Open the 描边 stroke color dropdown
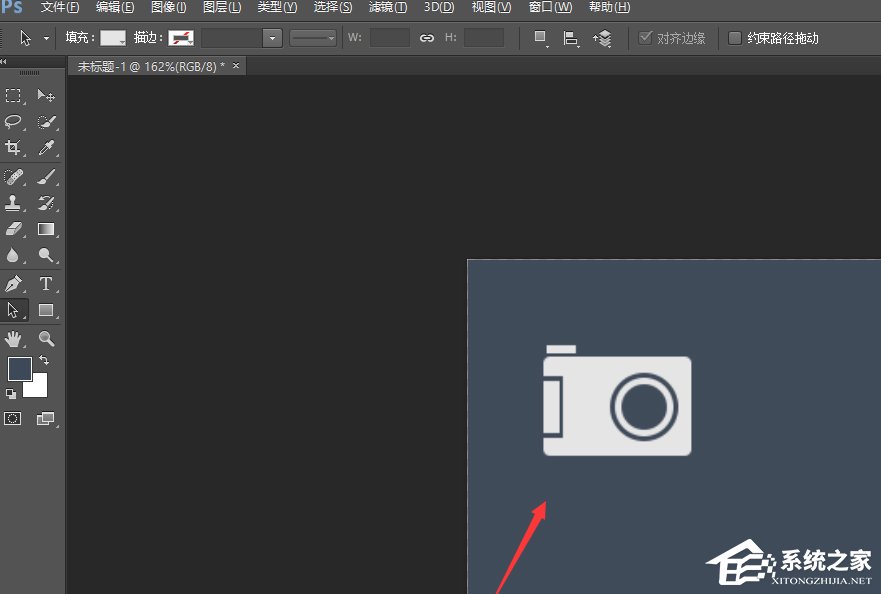Viewport: 881px width, 594px height. click(181, 38)
